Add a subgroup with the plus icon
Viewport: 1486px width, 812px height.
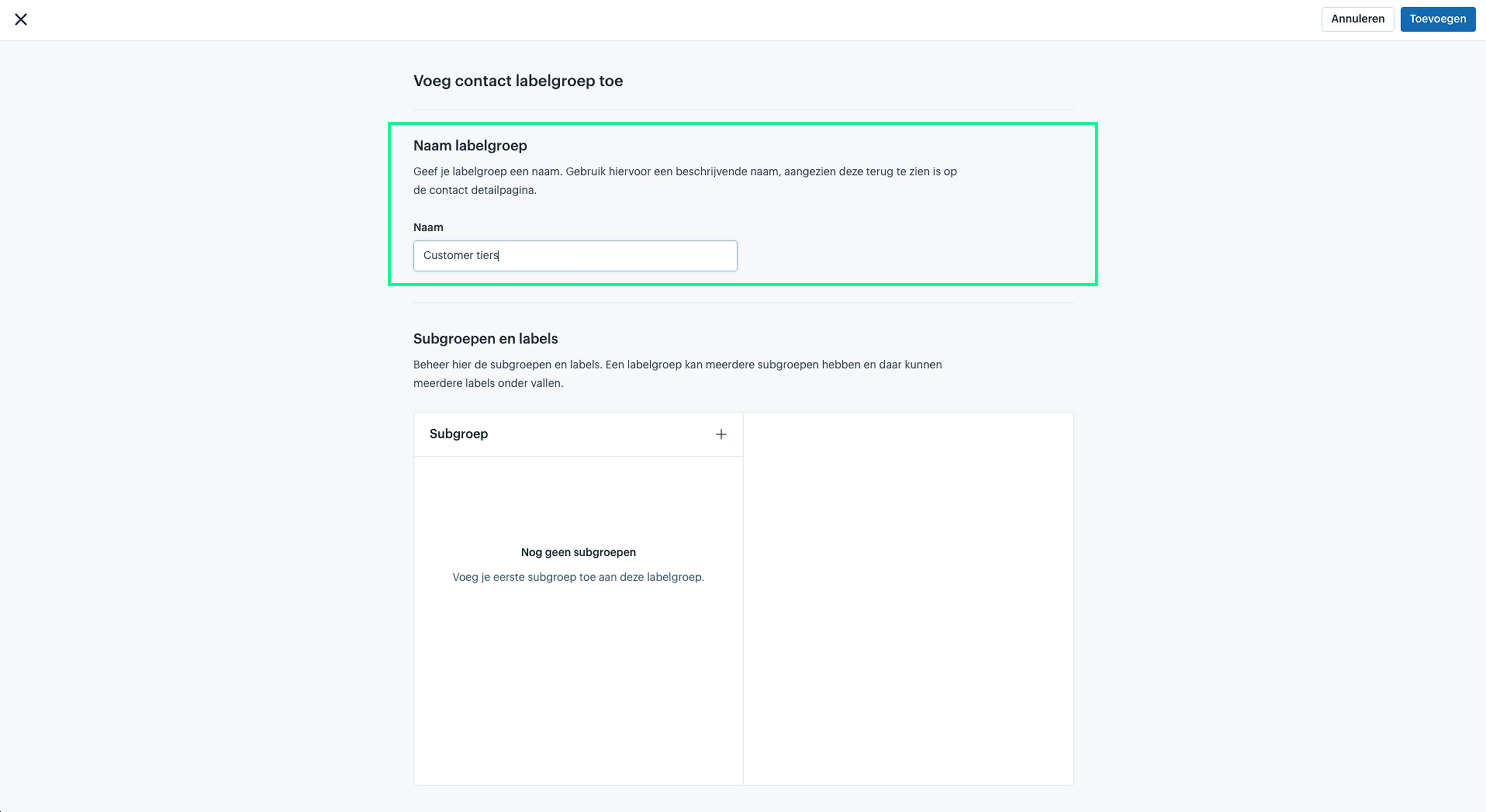click(x=721, y=434)
